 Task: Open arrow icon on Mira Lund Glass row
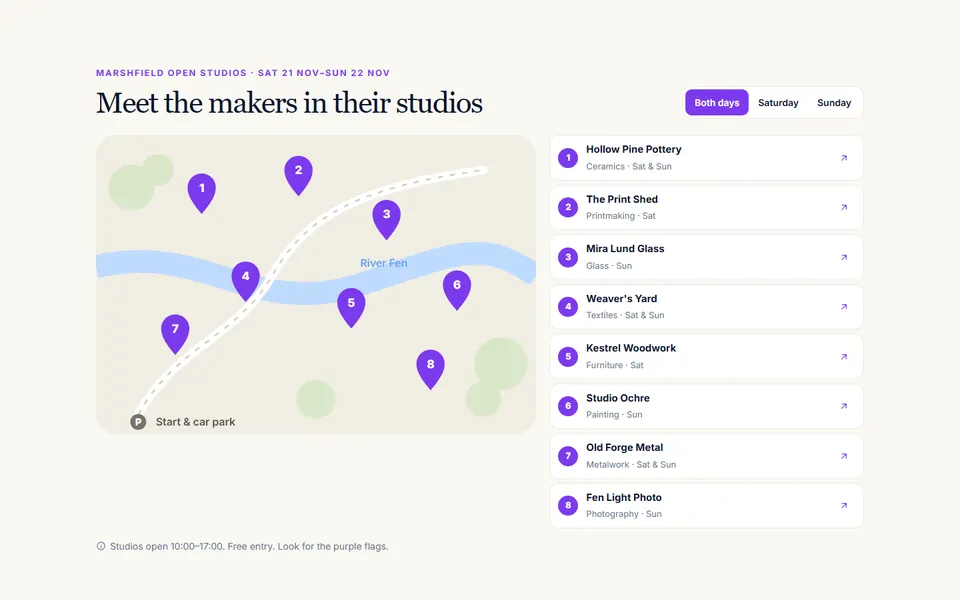pyautogui.click(x=844, y=257)
